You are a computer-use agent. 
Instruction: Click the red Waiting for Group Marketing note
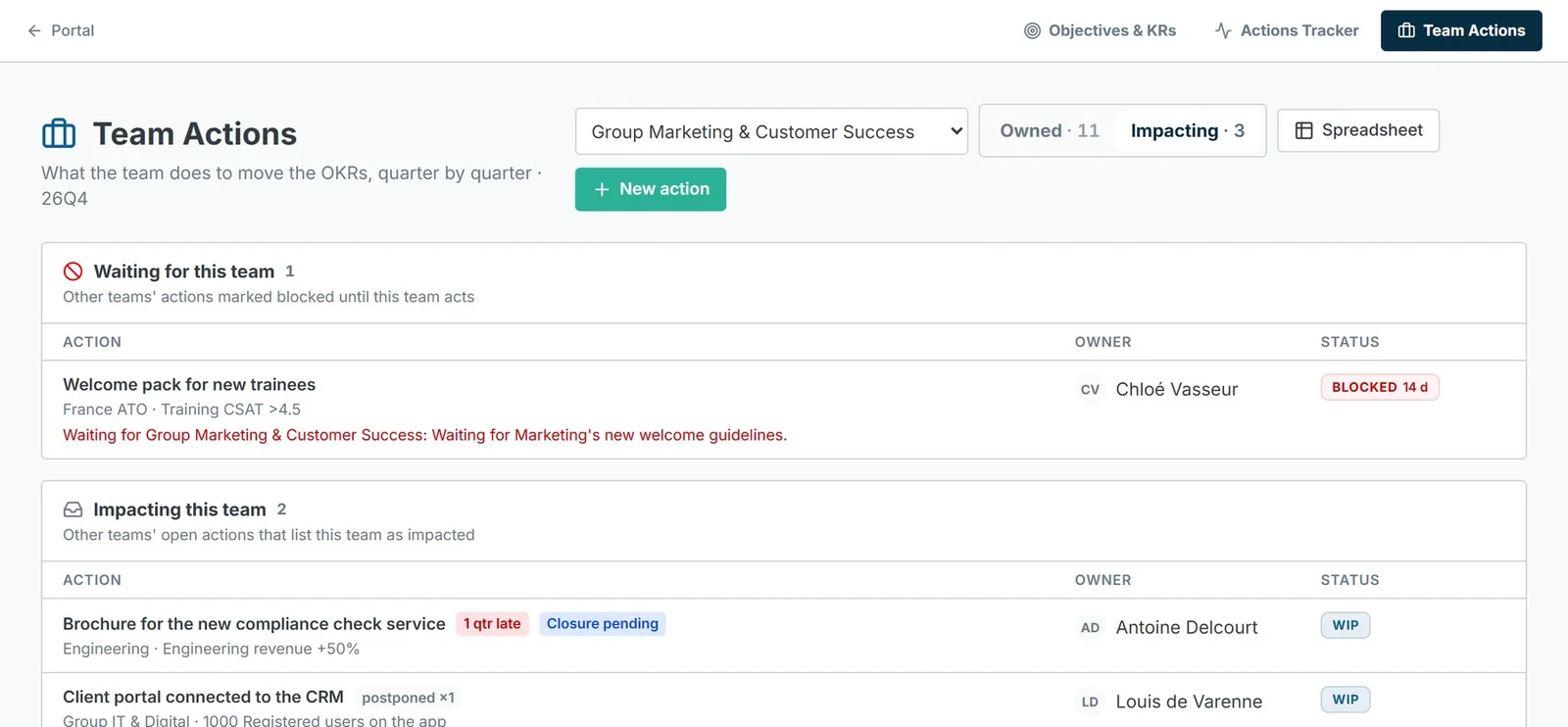coord(424,435)
